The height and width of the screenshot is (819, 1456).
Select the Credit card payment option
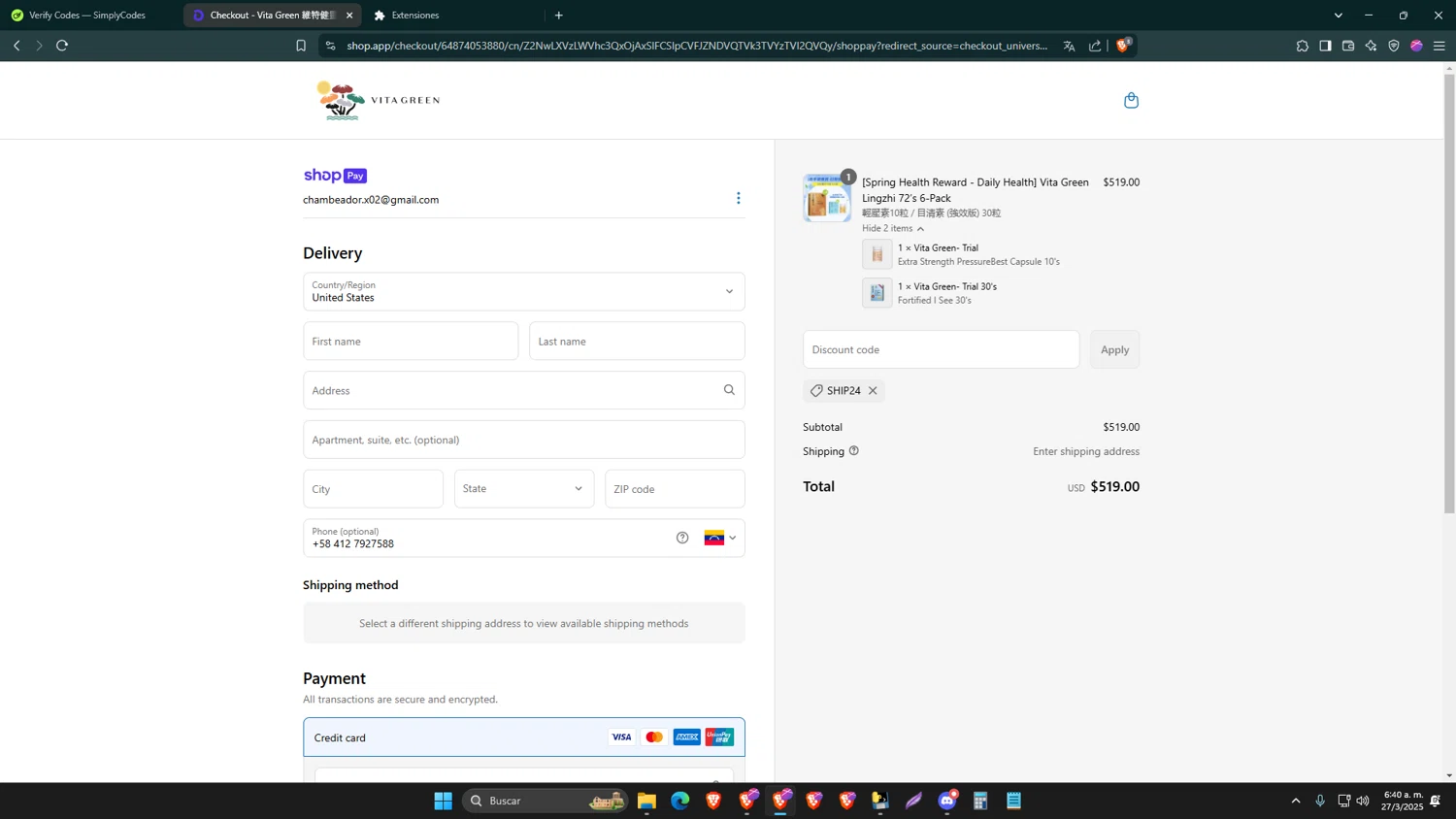[524, 737]
